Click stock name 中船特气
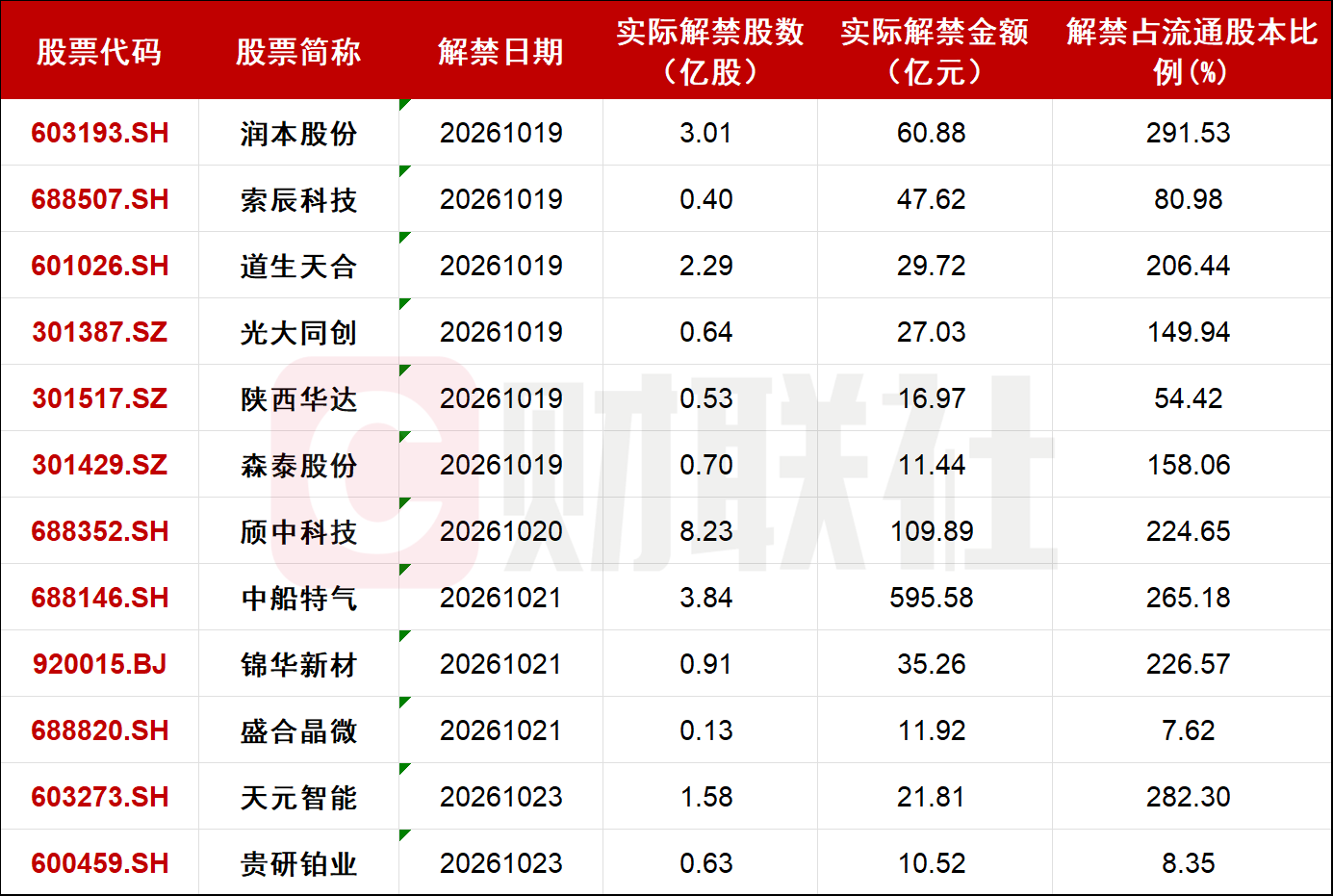The width and height of the screenshot is (1333, 896). click(298, 599)
